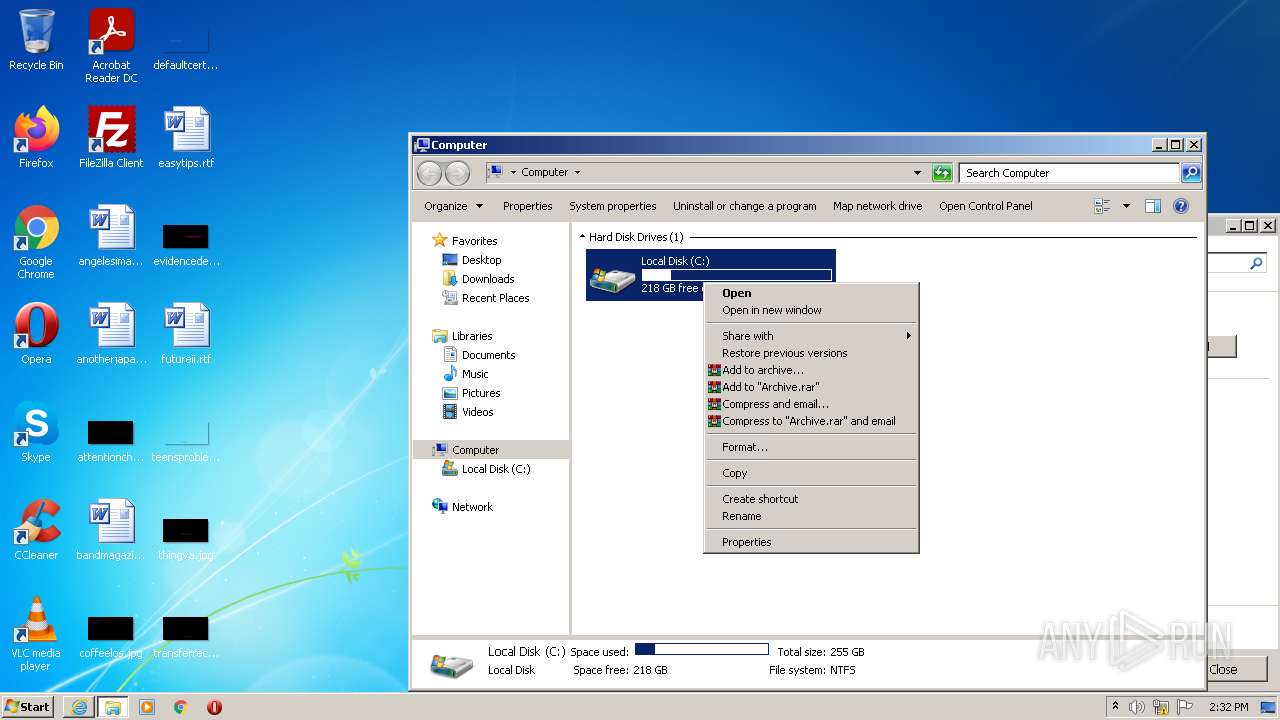Launch Acrobat Reader DC shortcut
Viewport: 1280px width, 720px height.
111,46
